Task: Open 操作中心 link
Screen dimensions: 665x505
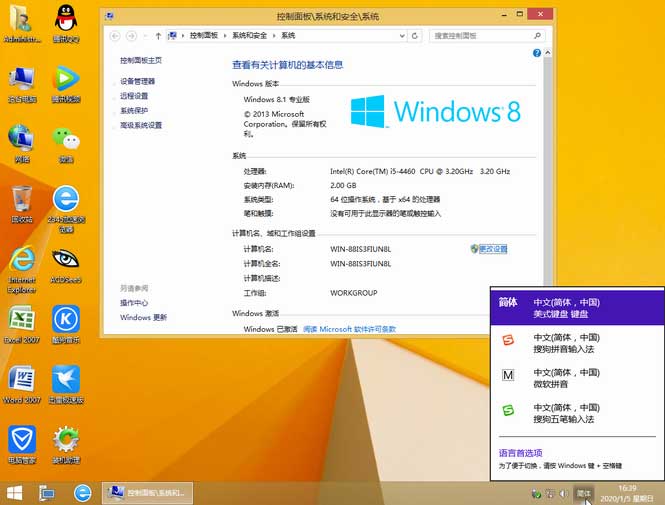Action: (x=134, y=303)
